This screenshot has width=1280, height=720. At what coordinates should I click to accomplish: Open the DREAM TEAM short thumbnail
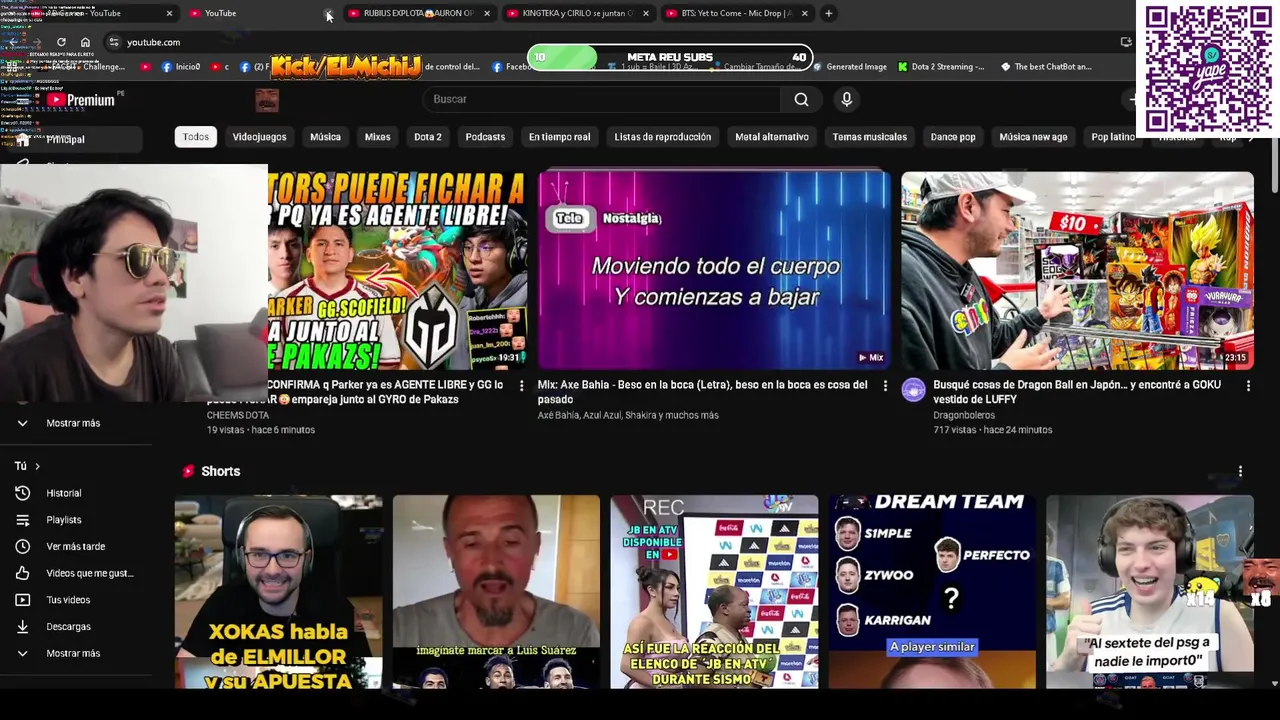932,592
